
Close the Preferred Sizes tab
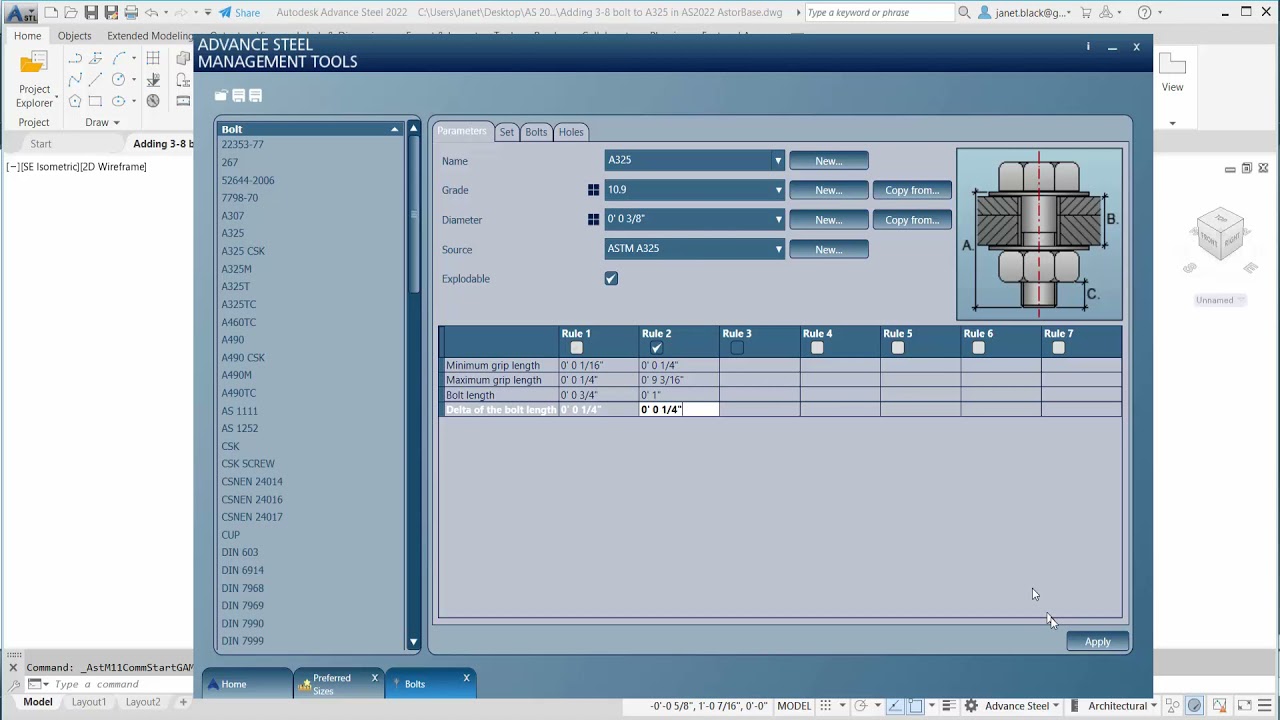tap(375, 678)
